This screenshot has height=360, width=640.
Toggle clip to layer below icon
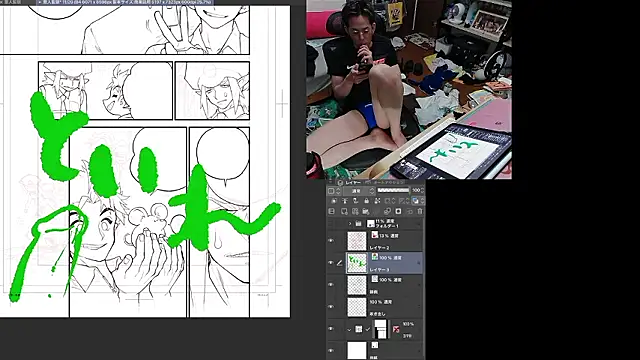(x=334, y=201)
